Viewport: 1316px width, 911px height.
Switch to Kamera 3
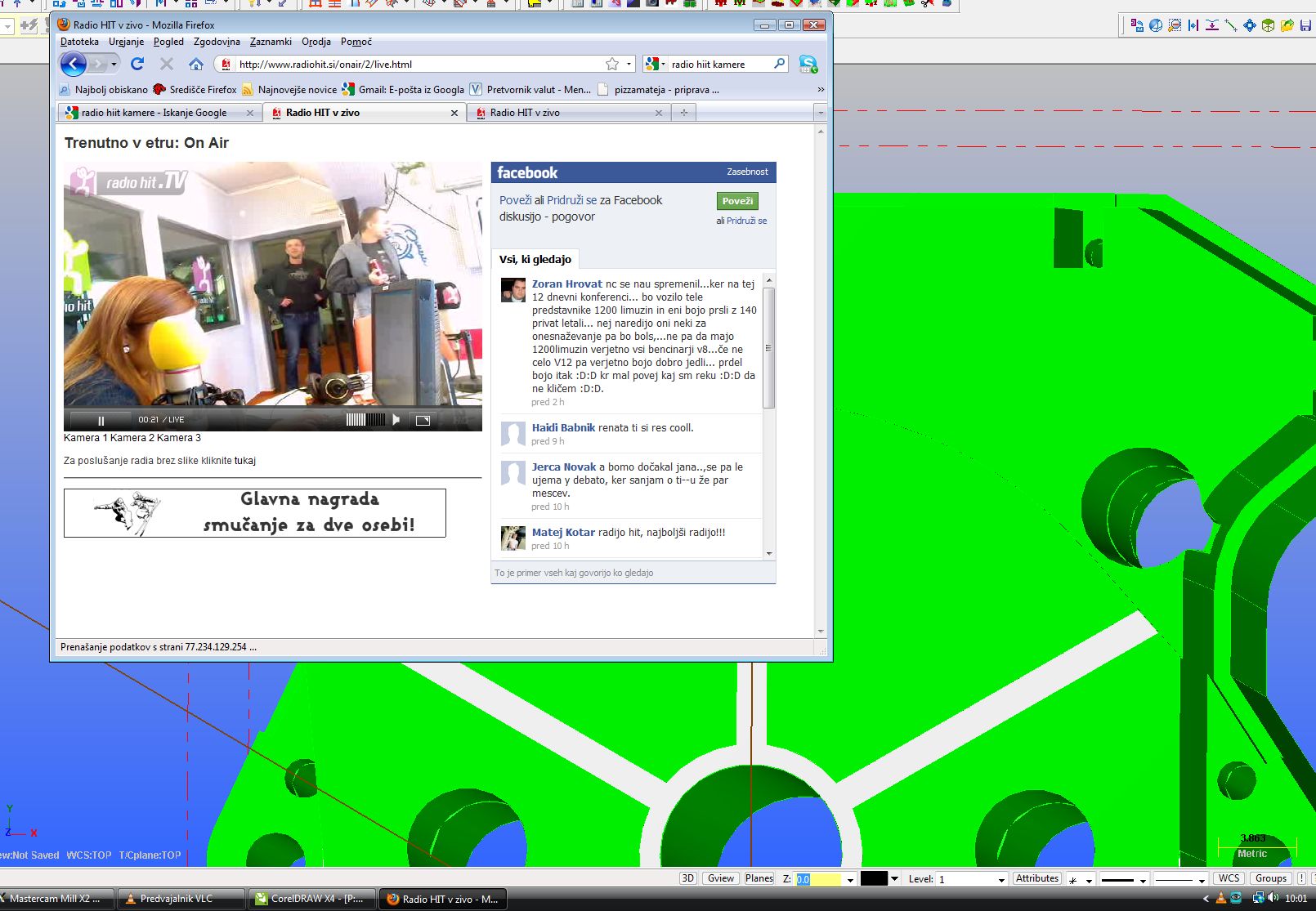coord(179,438)
